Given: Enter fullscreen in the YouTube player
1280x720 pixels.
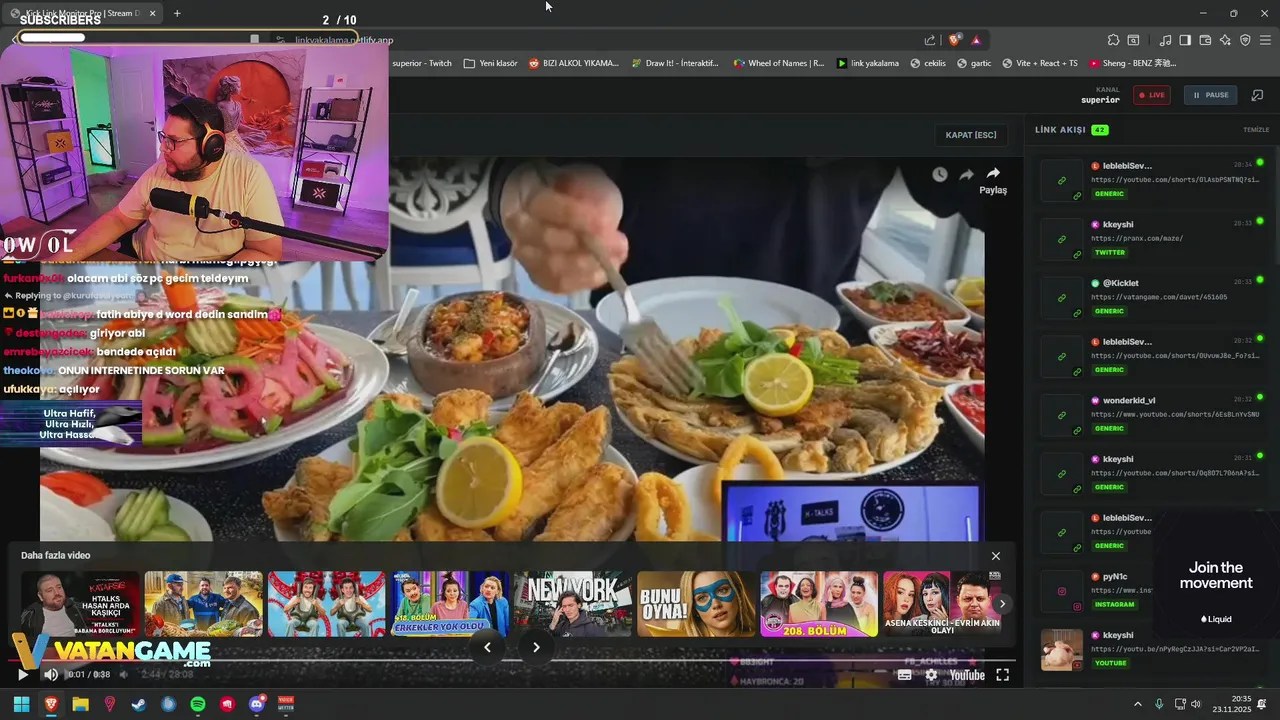Looking at the screenshot, I should coord(1002,675).
